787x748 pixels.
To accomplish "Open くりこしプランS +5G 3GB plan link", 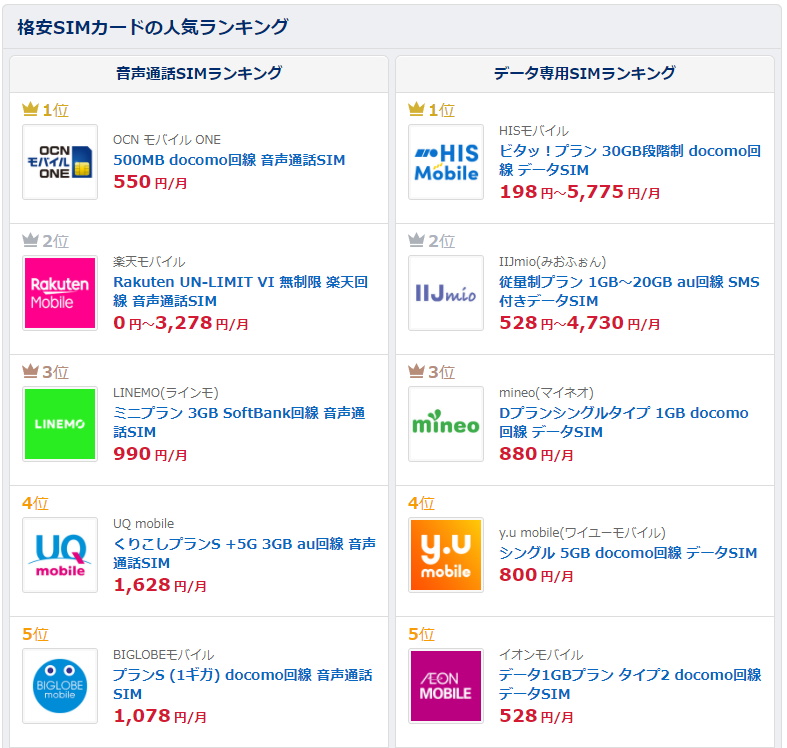I will click(x=244, y=554).
